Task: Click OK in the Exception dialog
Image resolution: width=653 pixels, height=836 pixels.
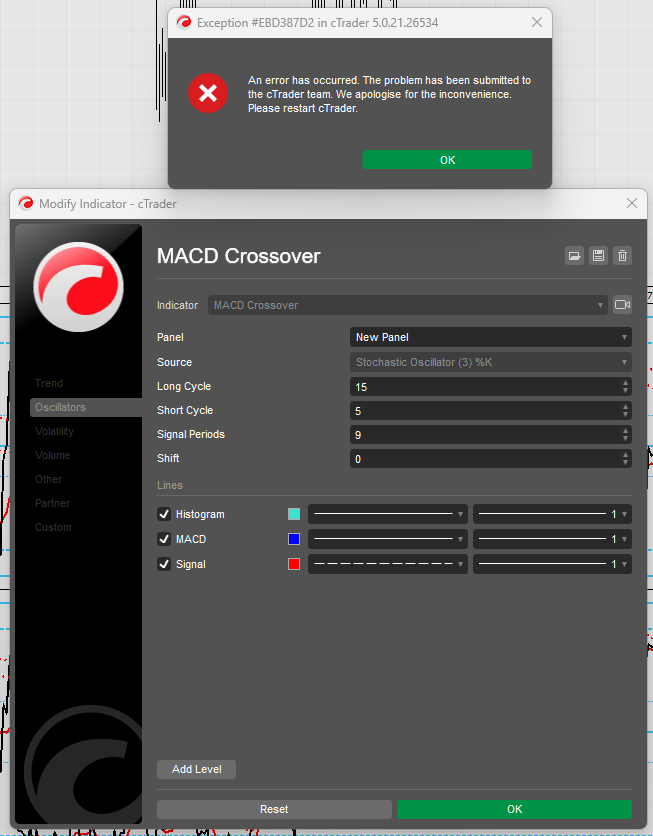Action: coord(447,160)
